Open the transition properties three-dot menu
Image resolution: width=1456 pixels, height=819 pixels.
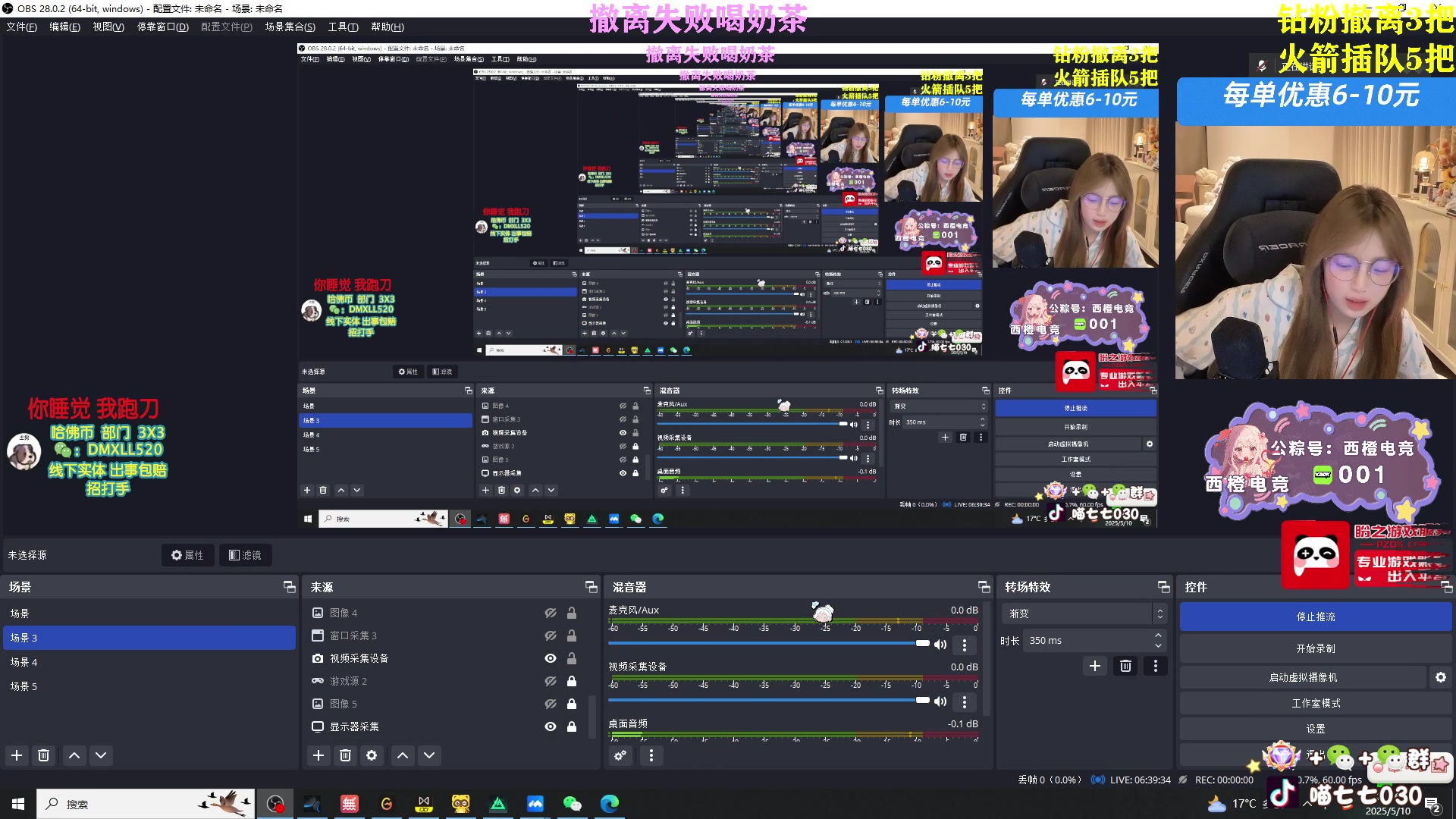click(1156, 666)
